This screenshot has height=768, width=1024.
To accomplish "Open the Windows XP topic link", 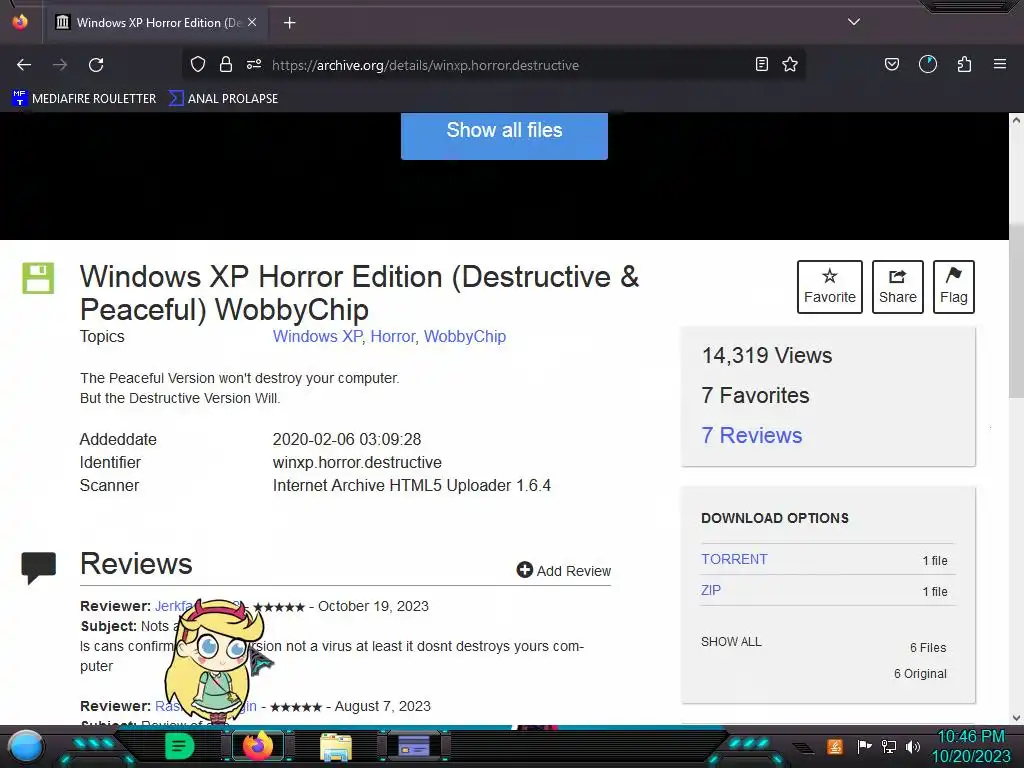I will pos(317,336).
